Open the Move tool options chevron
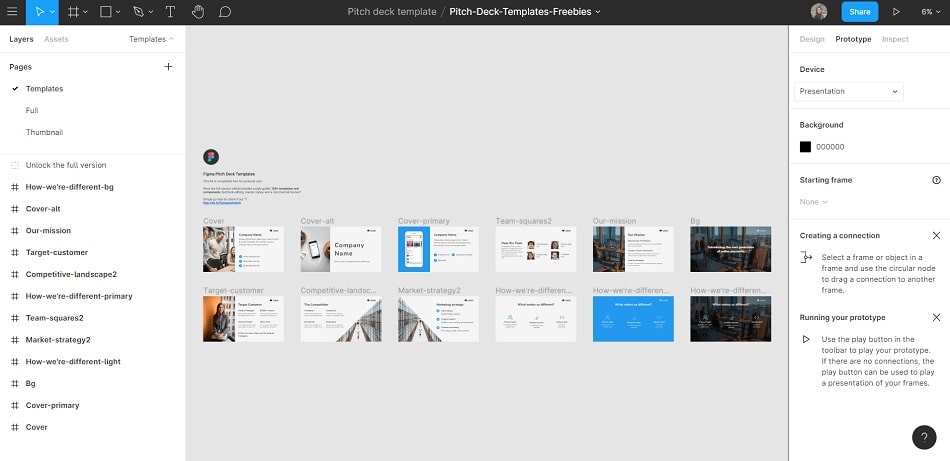This screenshot has height=461, width=950. point(53,12)
